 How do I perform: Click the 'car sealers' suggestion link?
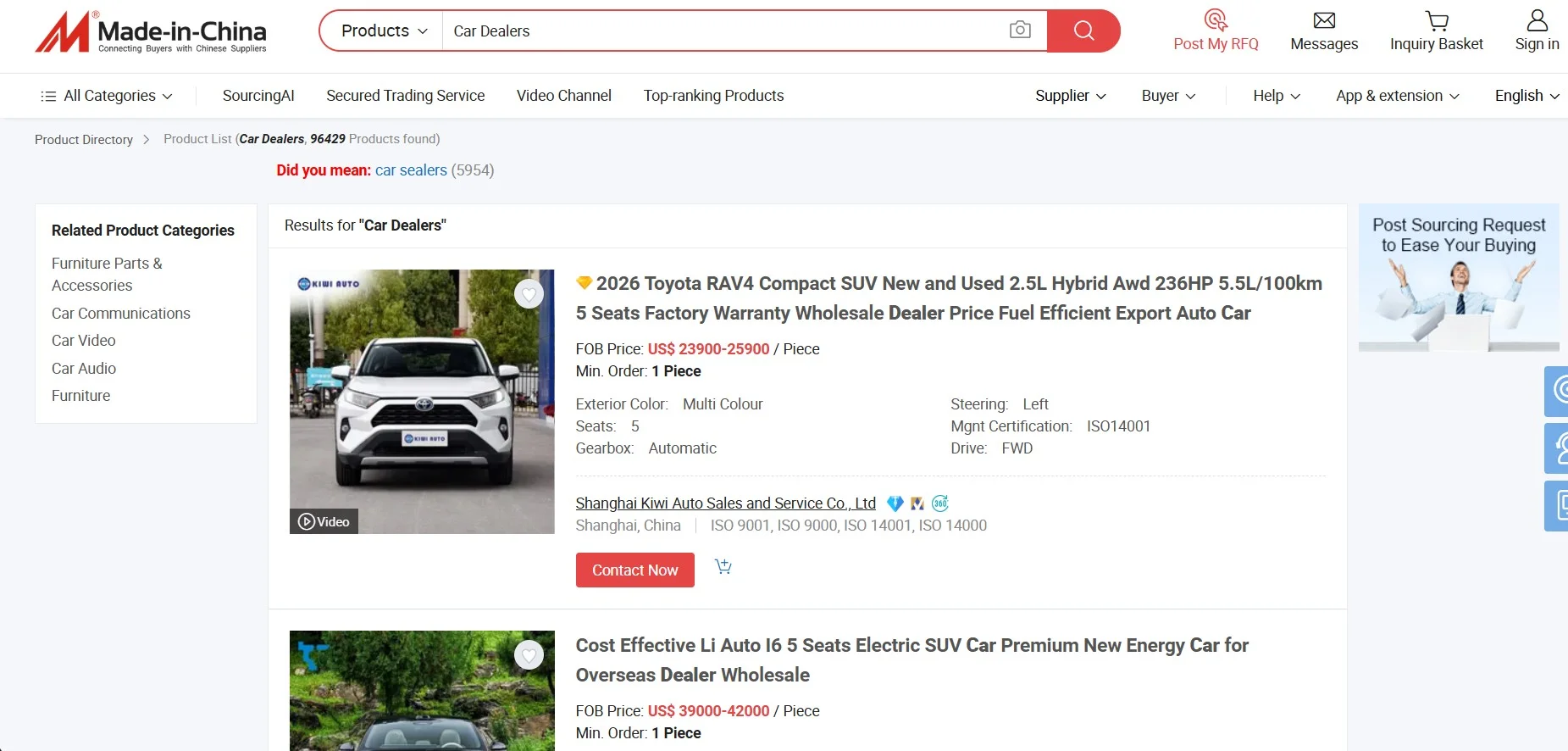click(411, 170)
